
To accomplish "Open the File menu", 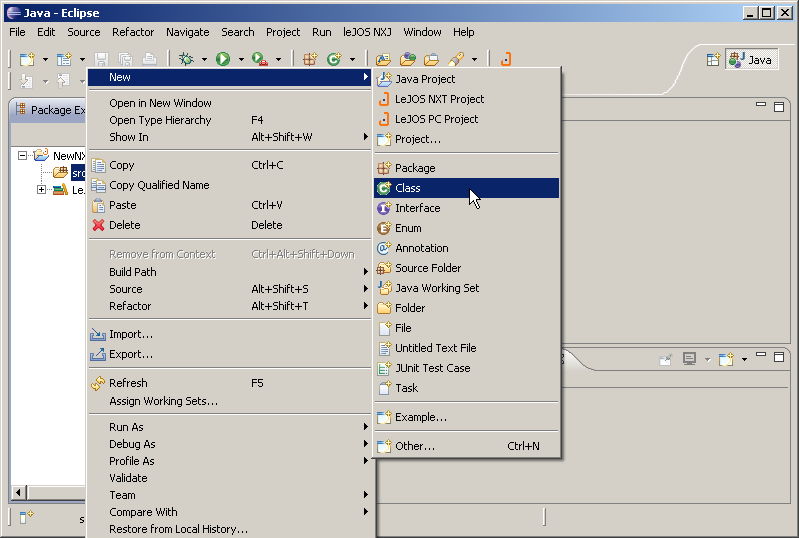I will (17, 32).
